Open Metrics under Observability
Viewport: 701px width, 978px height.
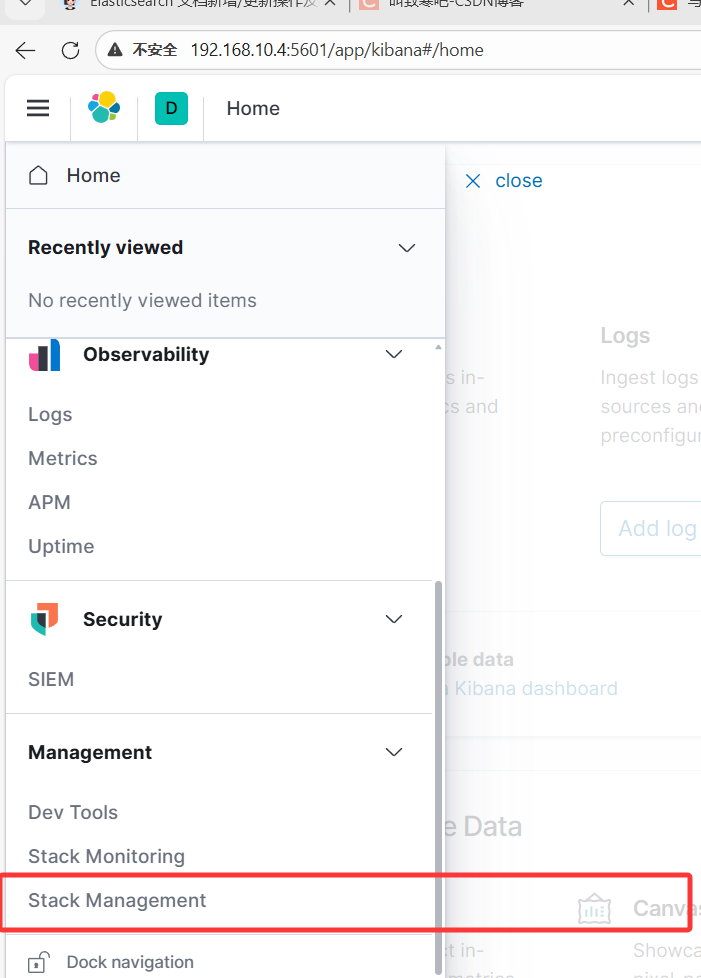pyautogui.click(x=63, y=458)
